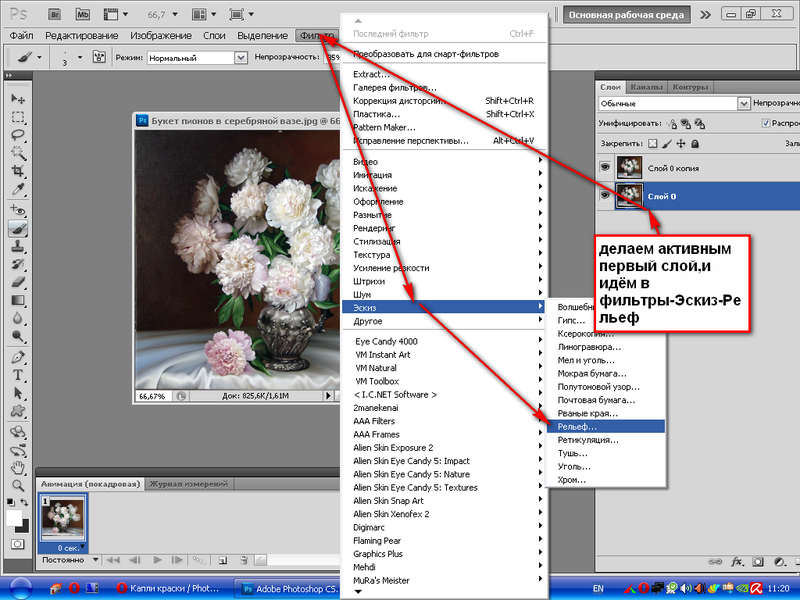Select the Custom Shape tool
The width and height of the screenshot is (800, 600).
18,411
